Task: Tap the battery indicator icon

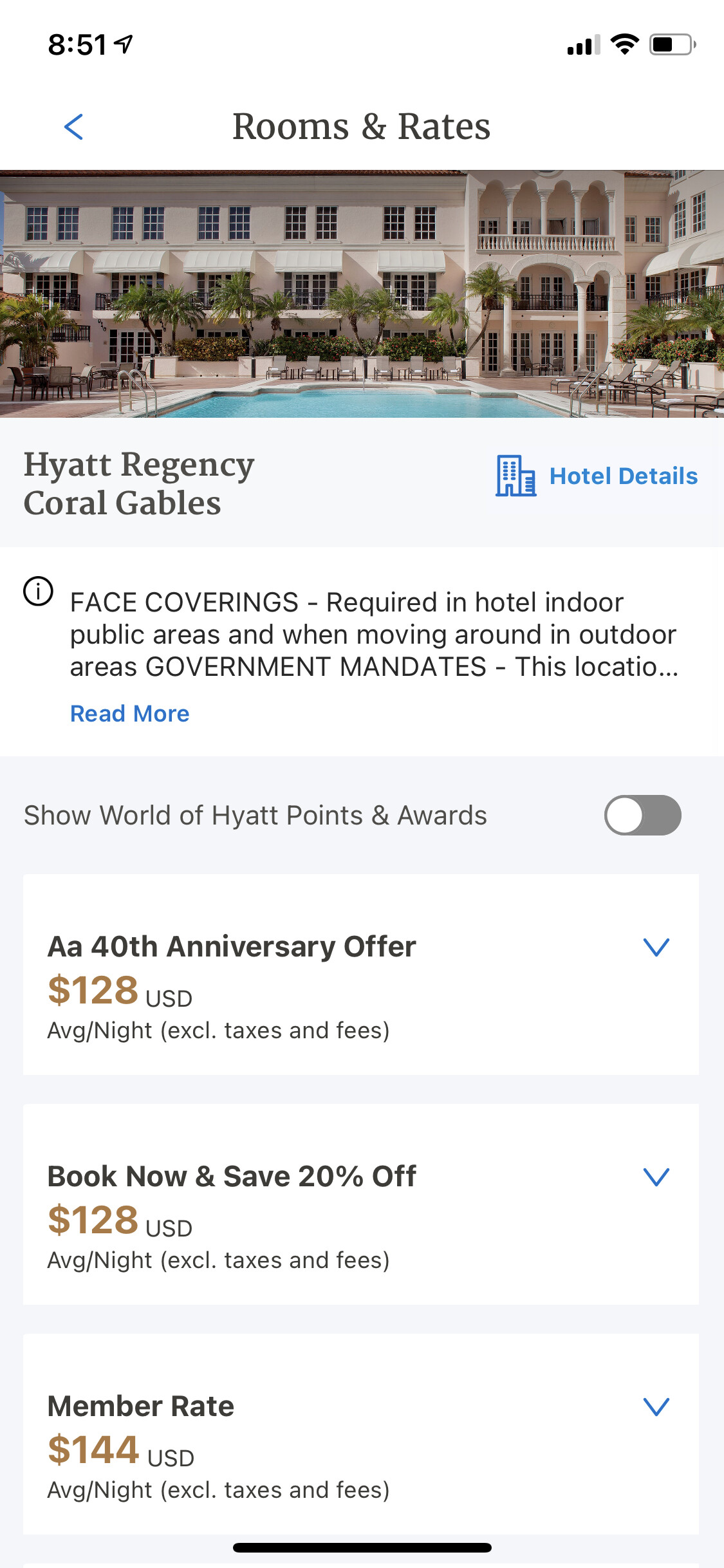Action: (x=672, y=44)
